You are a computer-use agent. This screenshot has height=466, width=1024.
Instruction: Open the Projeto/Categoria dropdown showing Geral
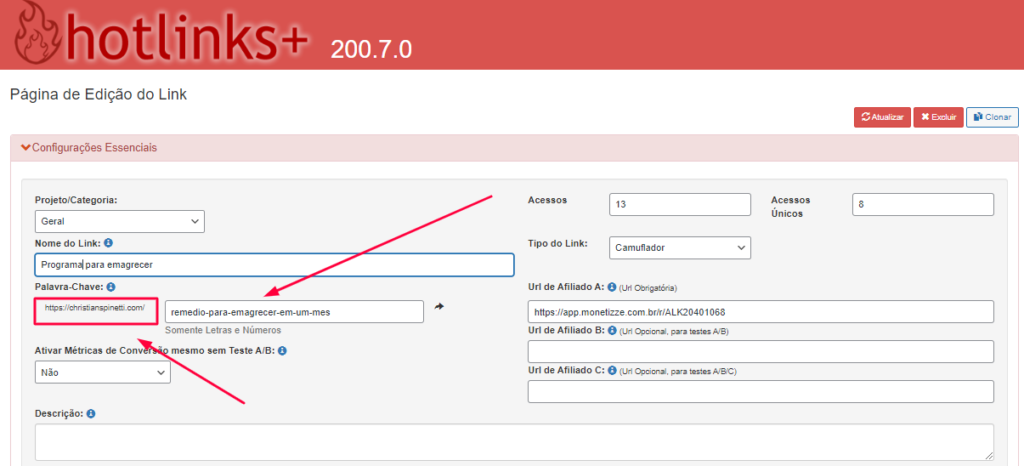[x=120, y=221]
